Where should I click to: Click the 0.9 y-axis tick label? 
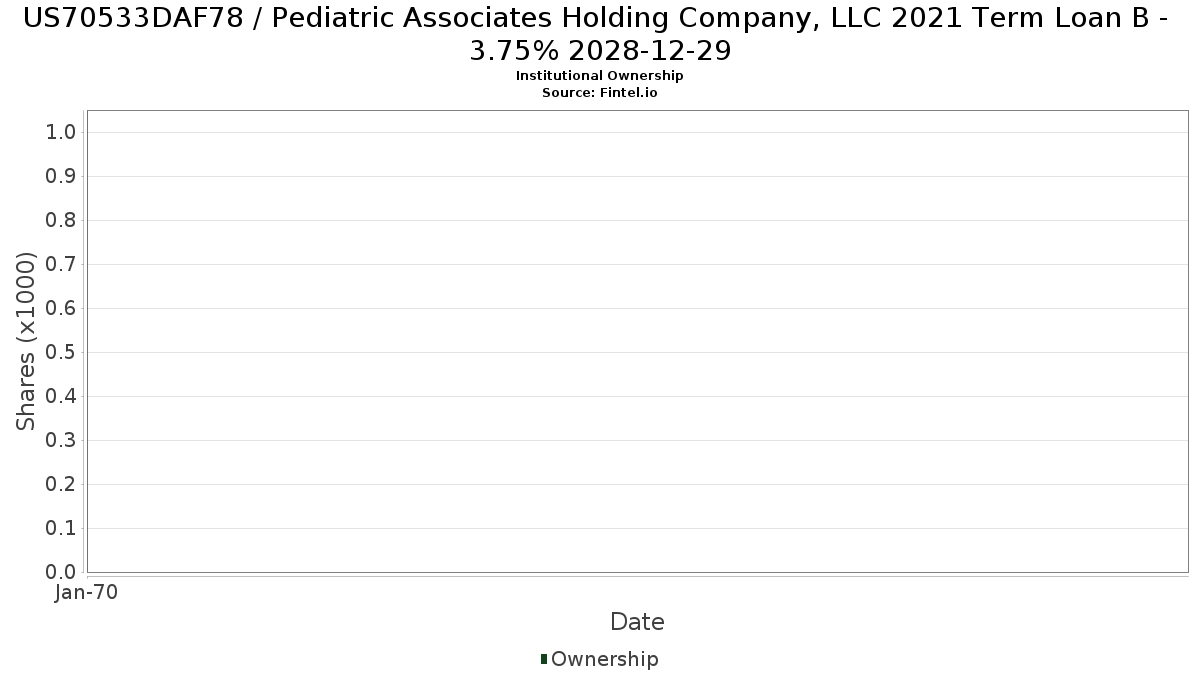61,176
